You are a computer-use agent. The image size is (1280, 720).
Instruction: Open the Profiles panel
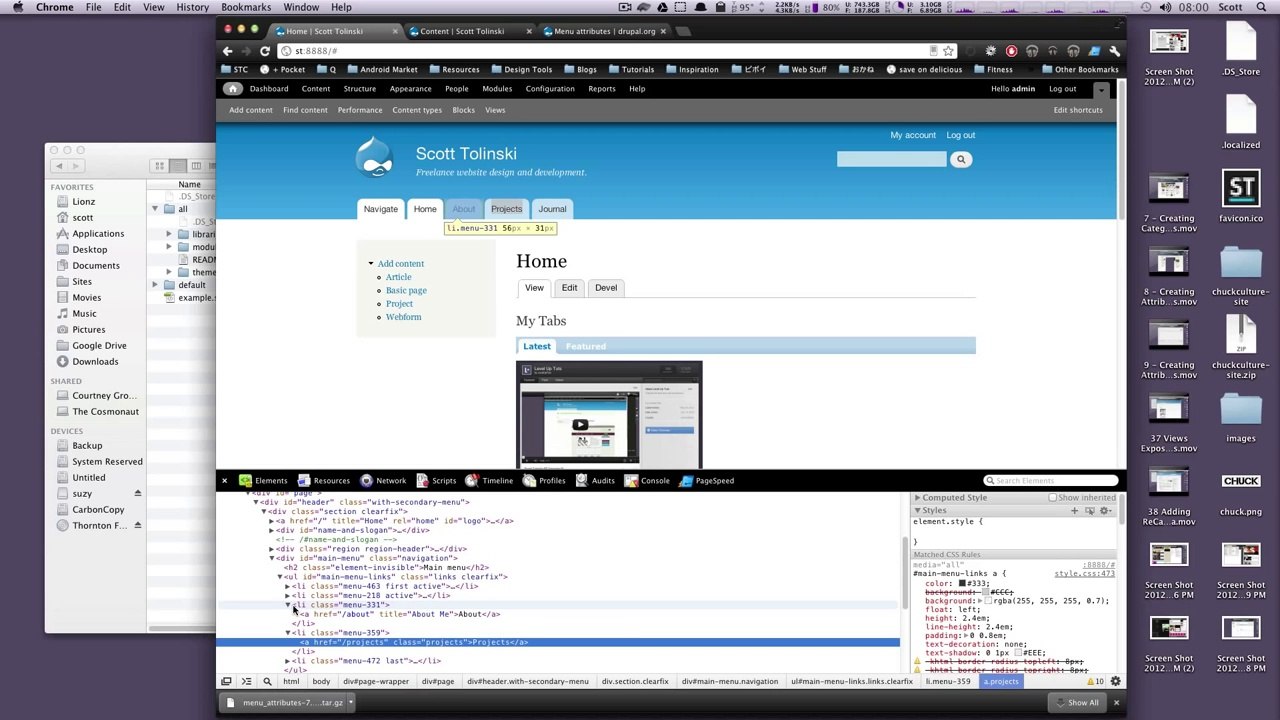(543, 481)
